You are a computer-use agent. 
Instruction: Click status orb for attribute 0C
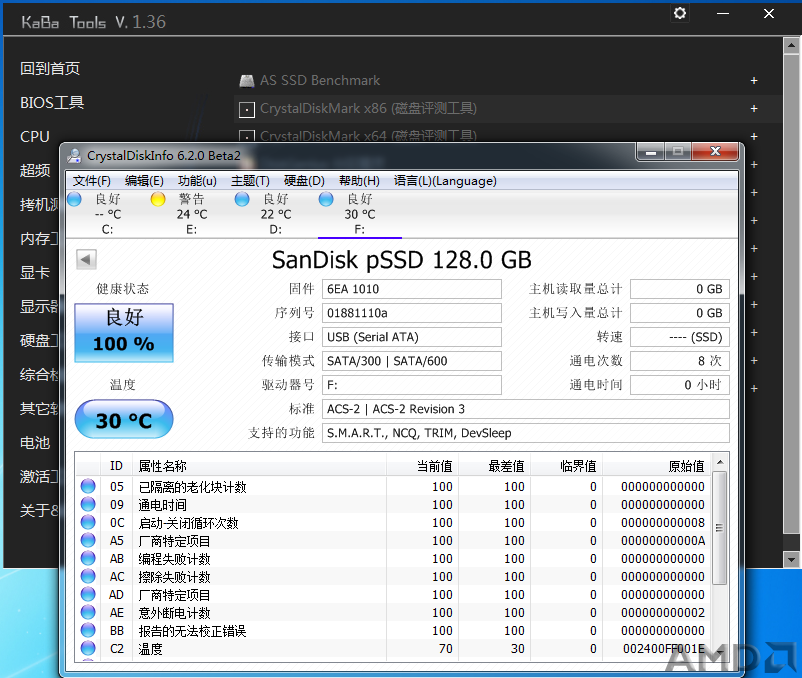tap(88, 522)
